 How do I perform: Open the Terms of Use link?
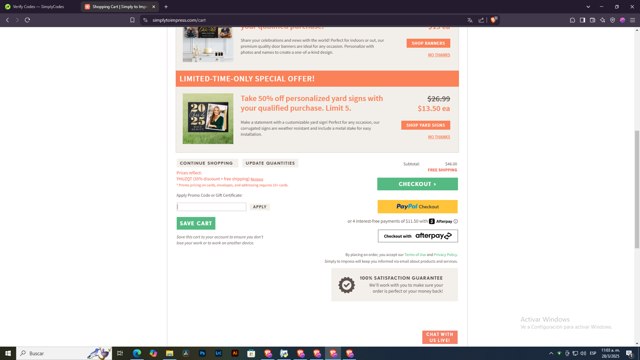pos(415,255)
